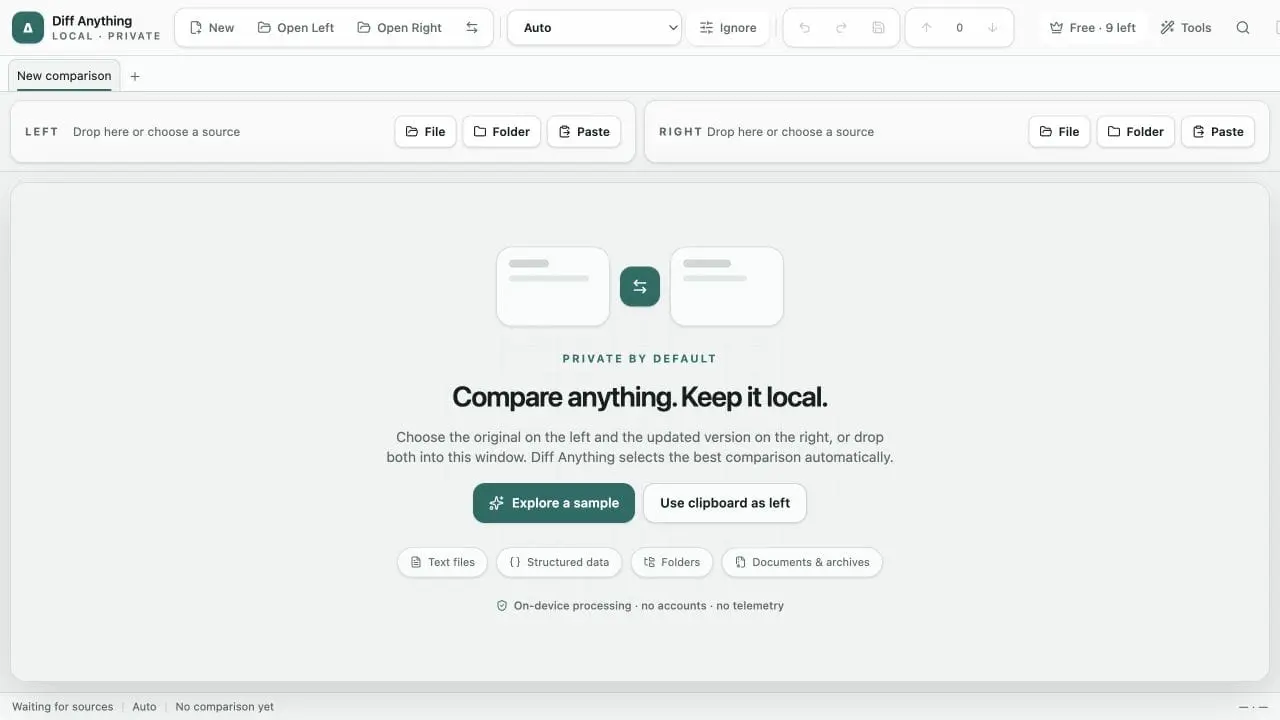Image resolution: width=1280 pixels, height=720 pixels.
Task: Choose a Folder for the LEFT source
Action: tap(502, 132)
